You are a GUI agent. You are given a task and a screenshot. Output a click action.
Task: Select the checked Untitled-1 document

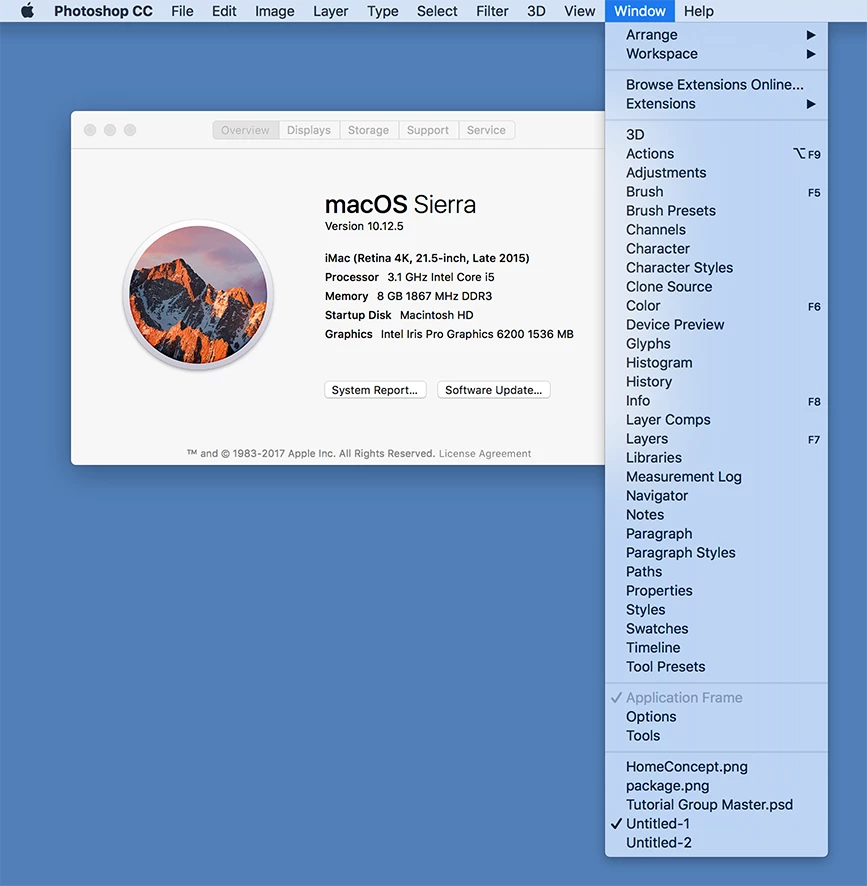pos(716,824)
